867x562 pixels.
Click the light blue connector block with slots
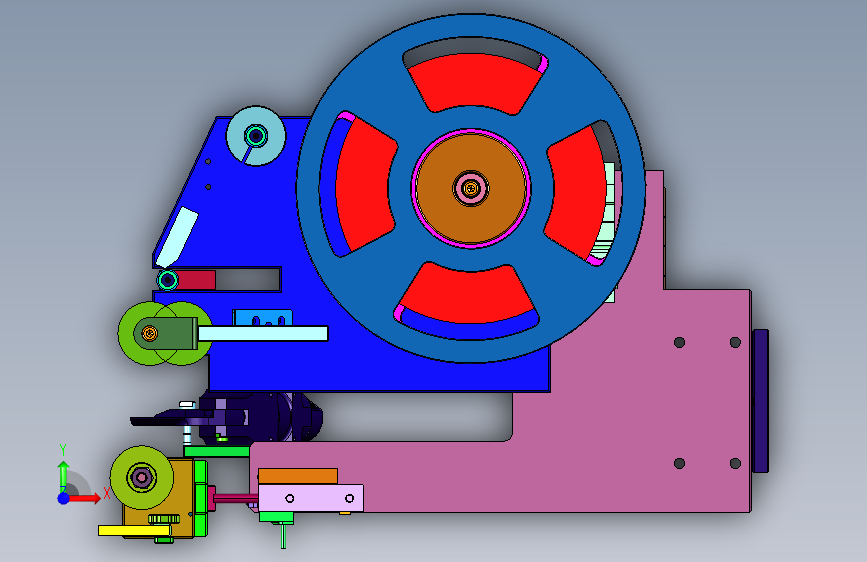pos(263,318)
